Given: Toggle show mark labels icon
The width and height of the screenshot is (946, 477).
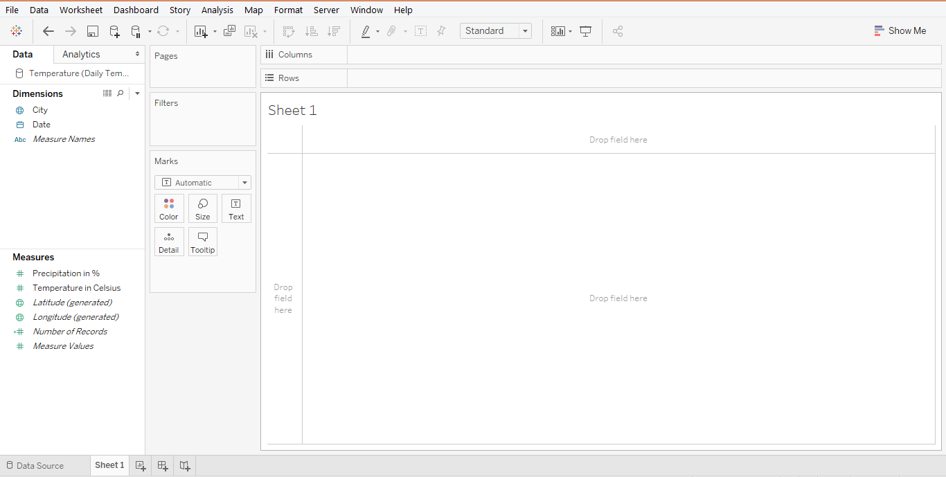Looking at the screenshot, I should (421, 31).
